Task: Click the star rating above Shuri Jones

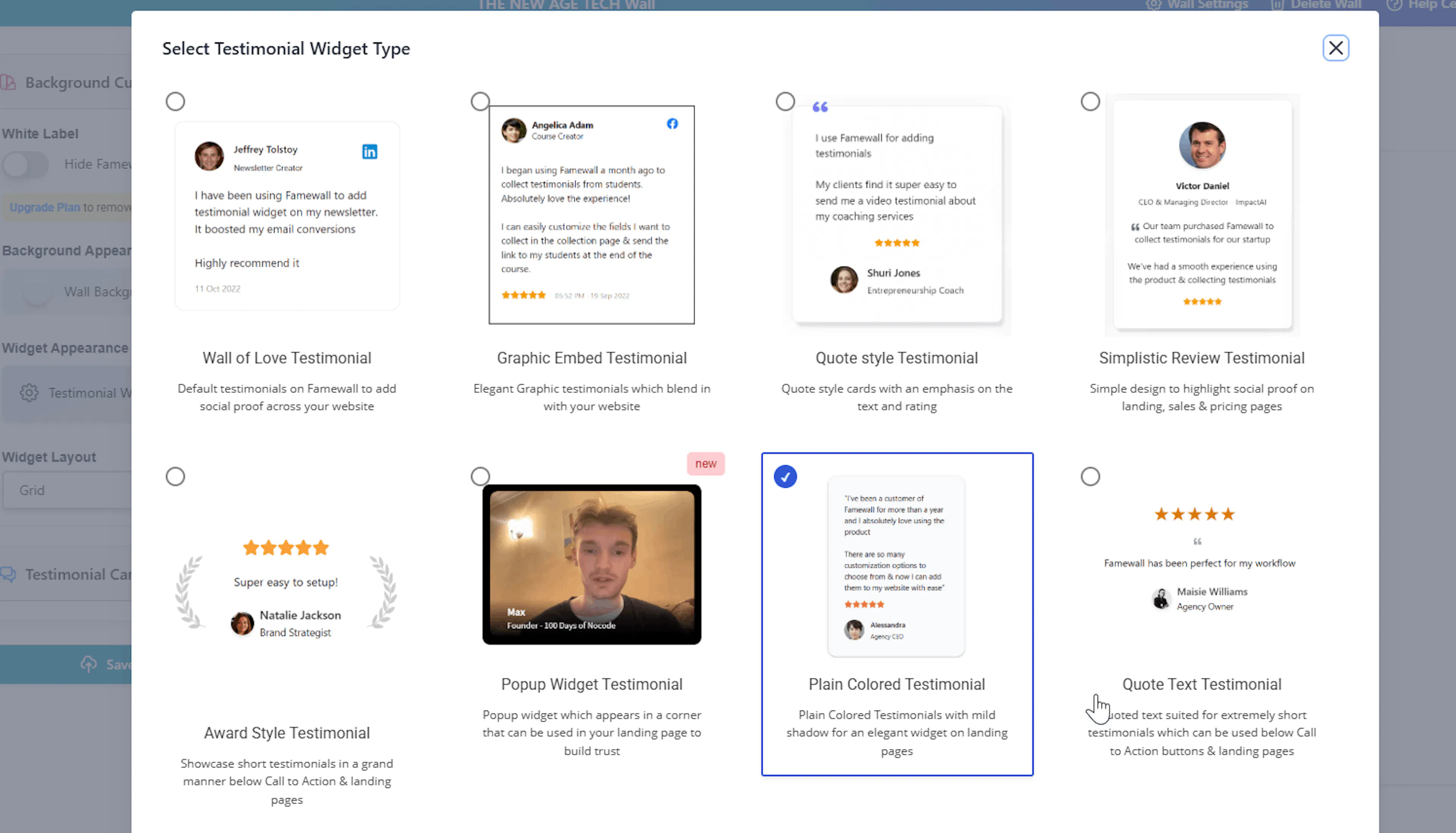Action: (x=897, y=243)
